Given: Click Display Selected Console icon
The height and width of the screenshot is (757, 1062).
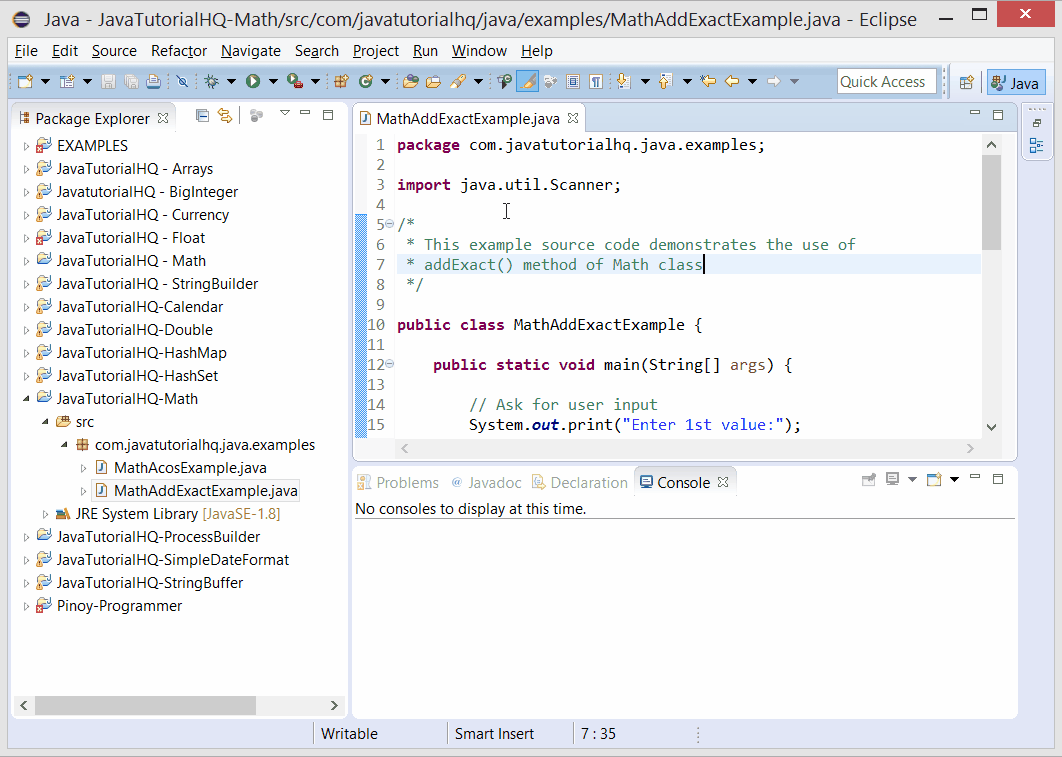Looking at the screenshot, I should coord(893,480).
